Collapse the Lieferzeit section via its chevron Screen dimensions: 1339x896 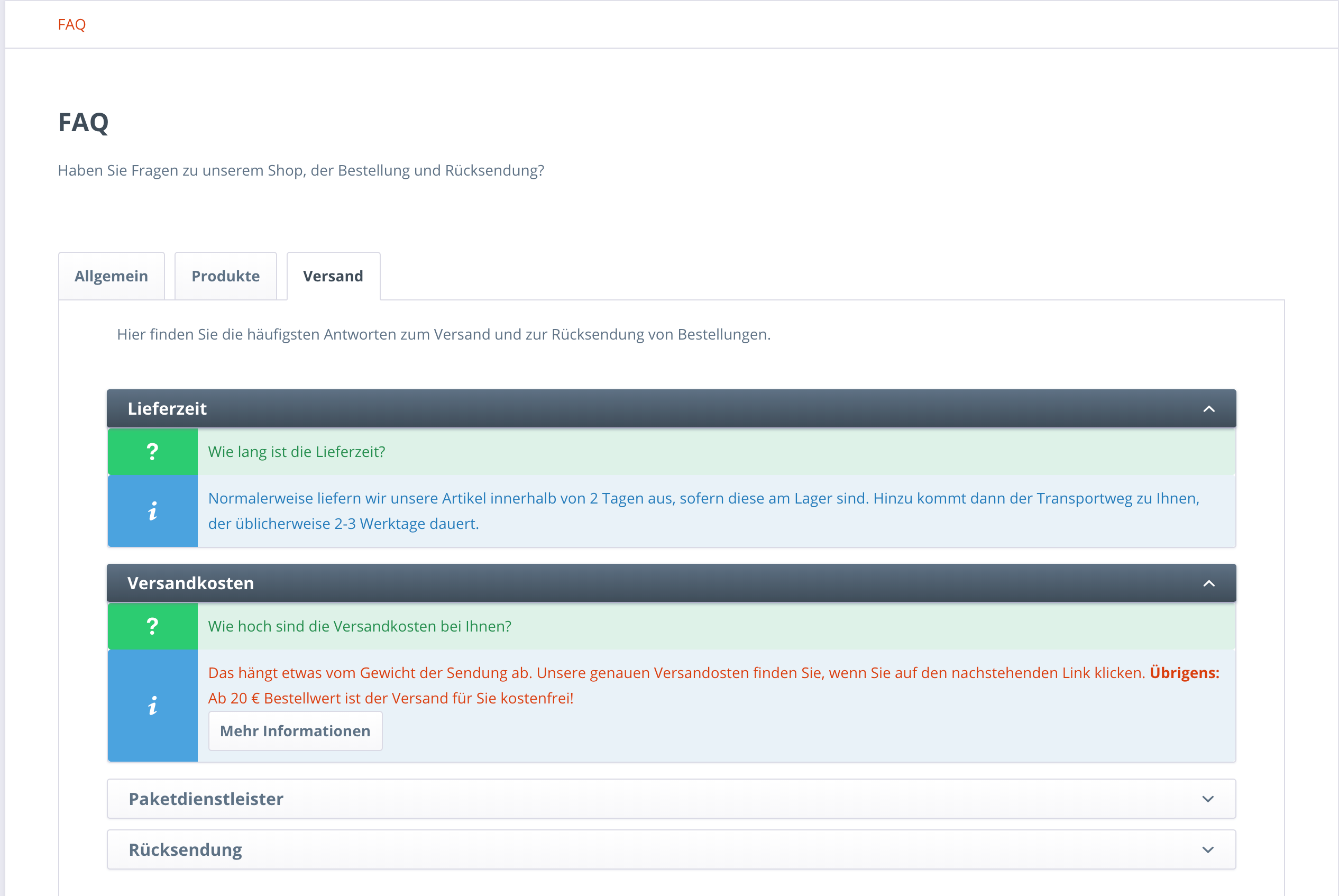tap(1209, 408)
